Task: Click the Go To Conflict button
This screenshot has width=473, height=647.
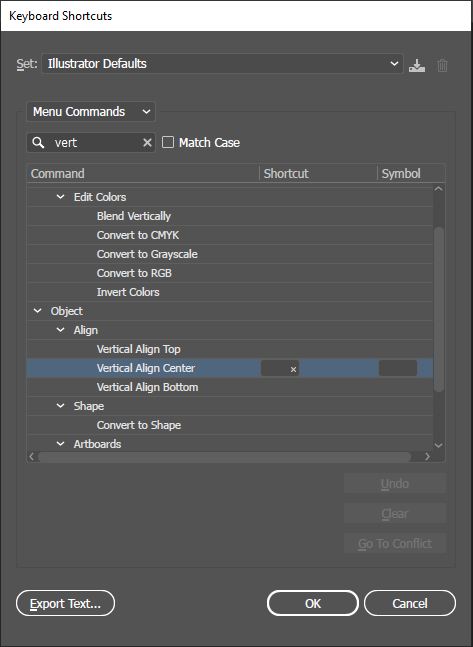Action: [395, 543]
